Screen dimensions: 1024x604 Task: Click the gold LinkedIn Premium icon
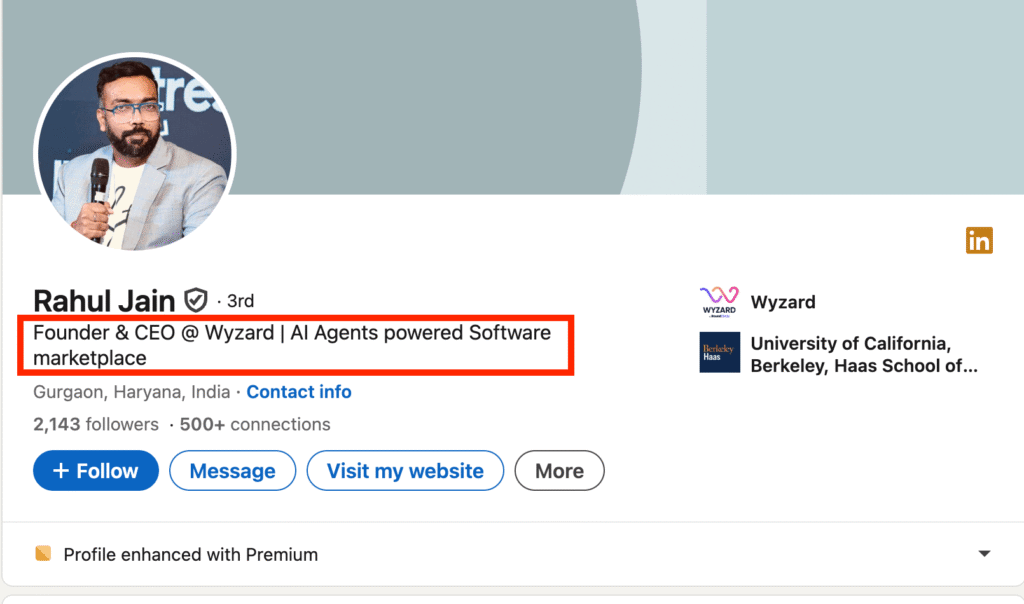(979, 240)
